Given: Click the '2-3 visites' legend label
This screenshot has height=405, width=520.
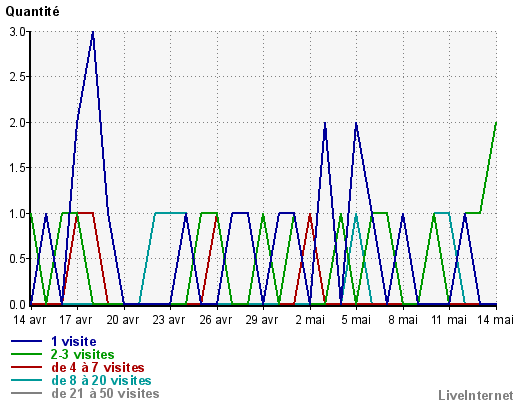Looking at the screenshot, I should click(x=83, y=354).
